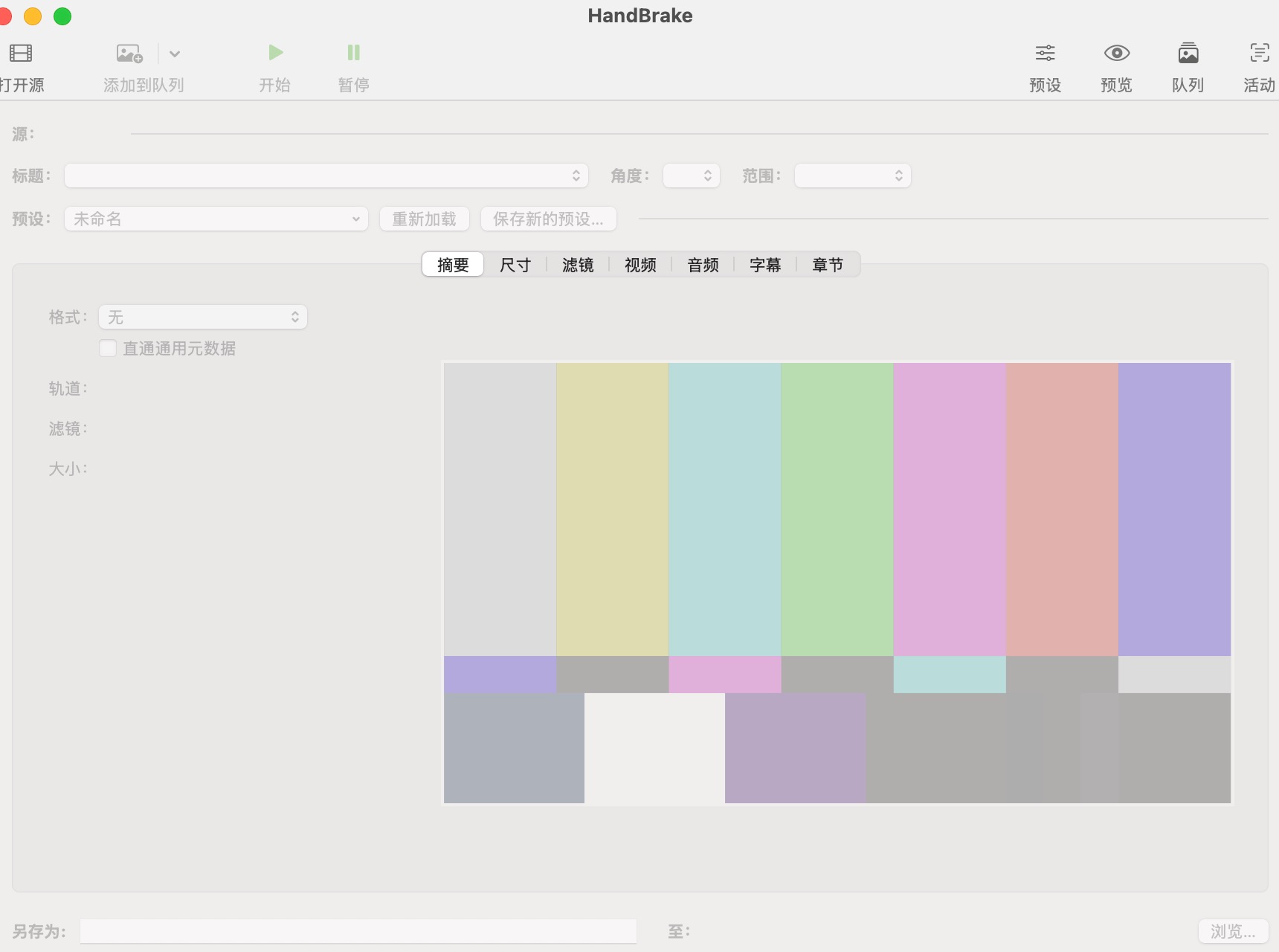The image size is (1279, 952).
Task: Switch to the Filters (滤镜) tab
Action: coord(578,265)
